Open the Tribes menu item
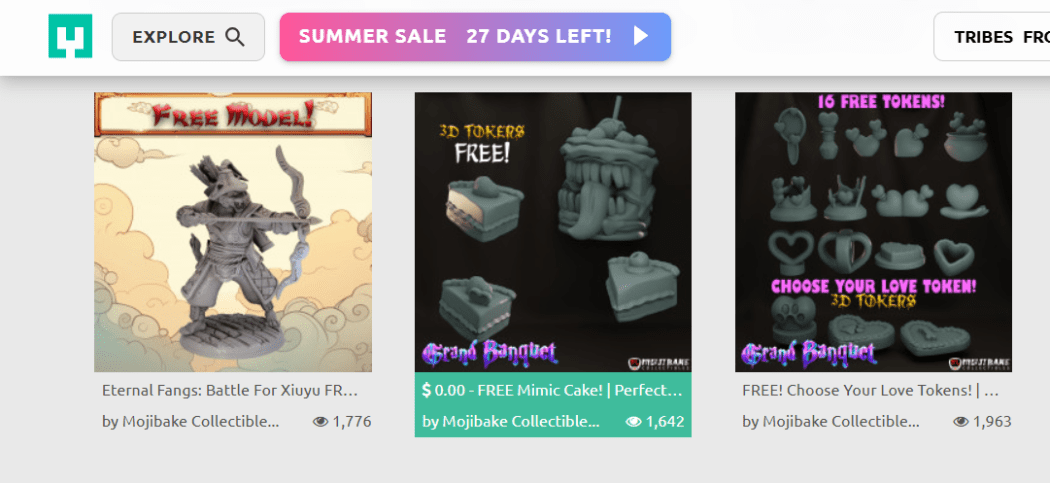The image size is (1050, 483). click(984, 37)
